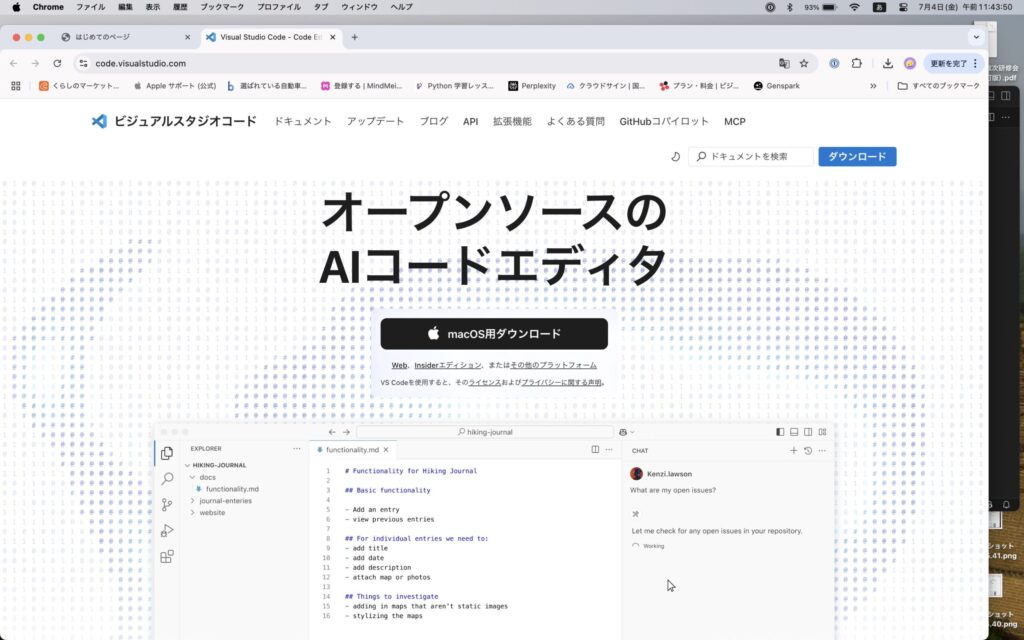Toggle the secondary sidebar layout icon

(x=808, y=432)
